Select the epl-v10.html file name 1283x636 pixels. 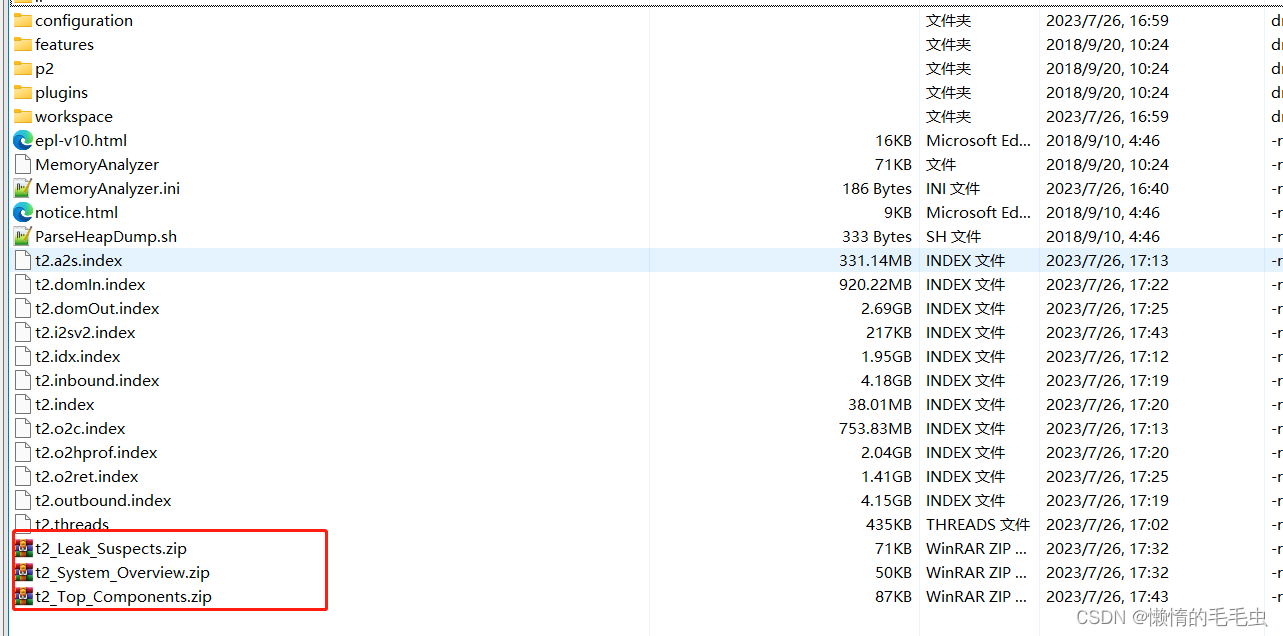[x=81, y=140]
